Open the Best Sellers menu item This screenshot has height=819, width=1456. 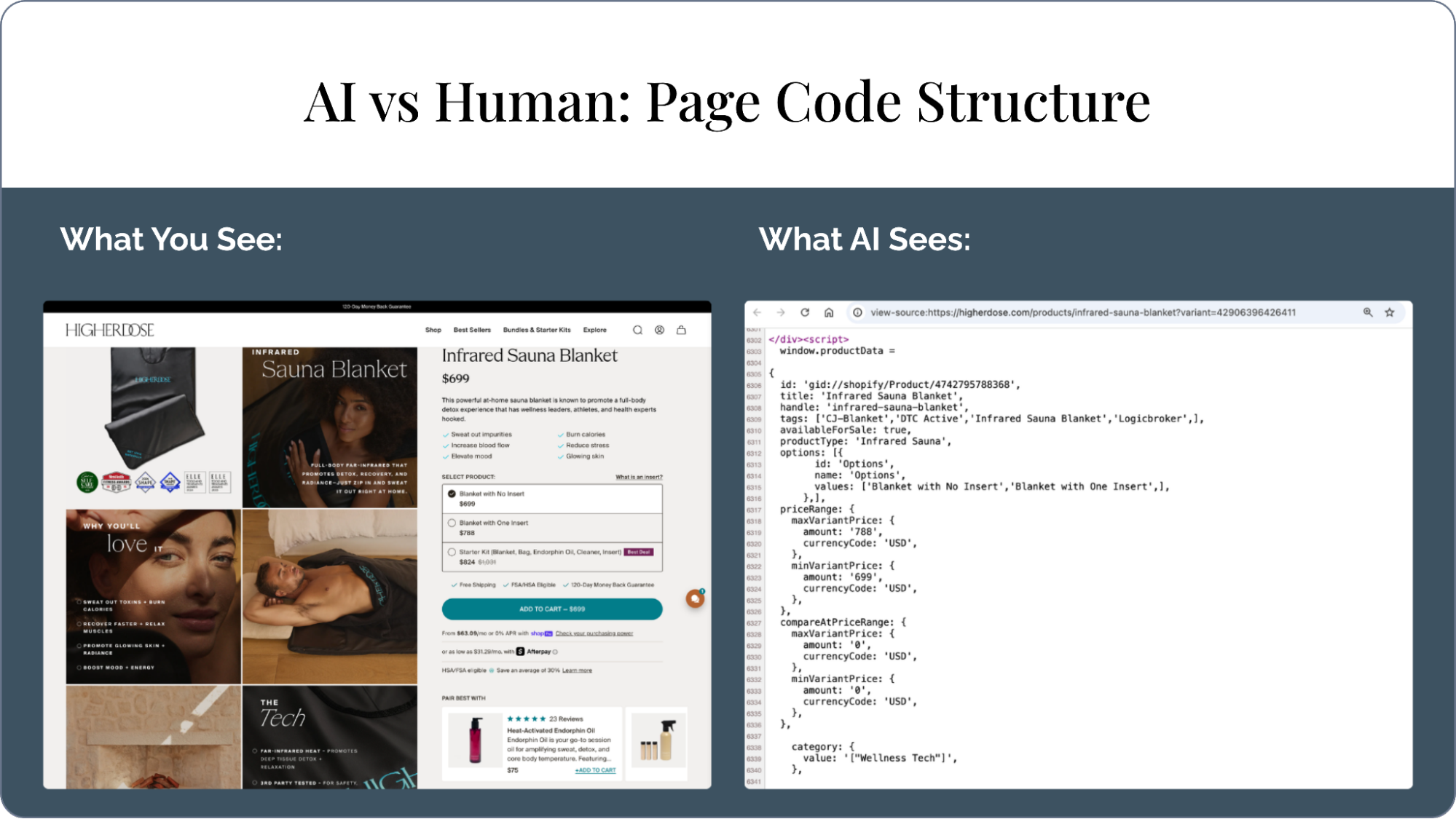[472, 330]
